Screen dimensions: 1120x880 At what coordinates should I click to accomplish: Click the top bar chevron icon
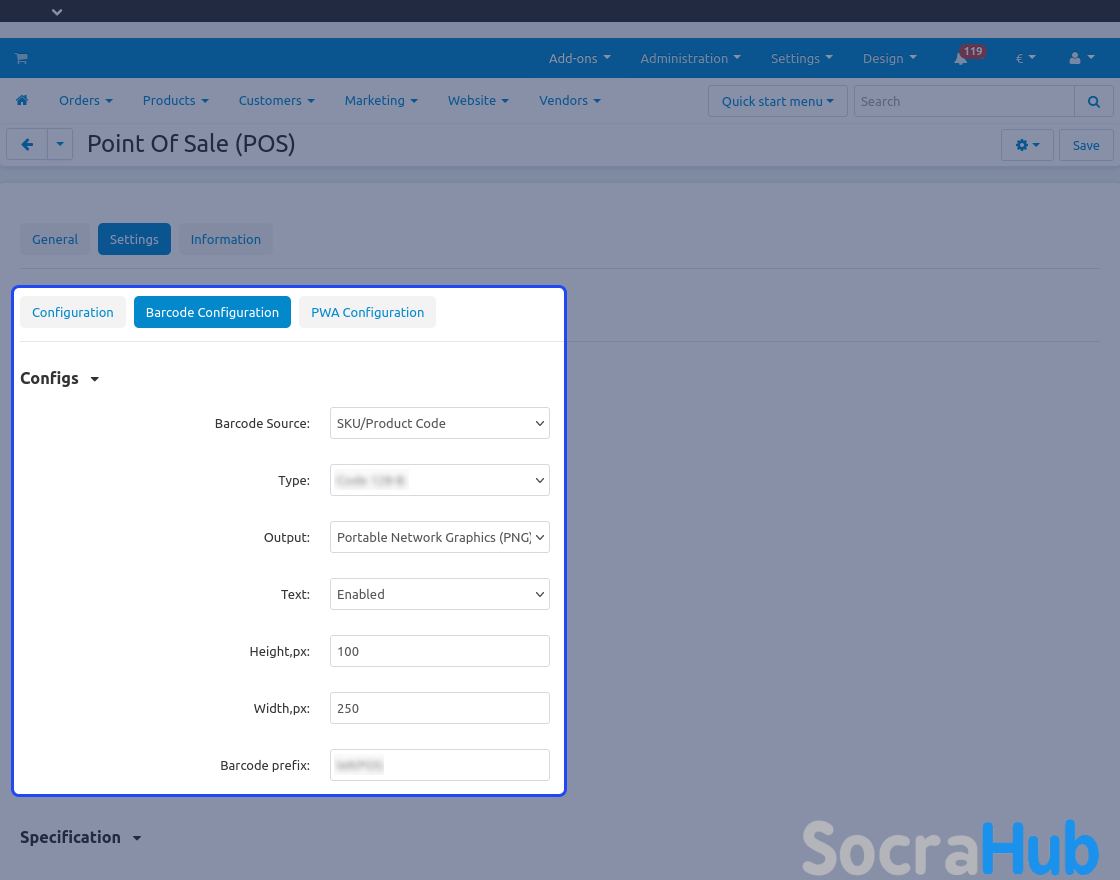click(x=57, y=12)
